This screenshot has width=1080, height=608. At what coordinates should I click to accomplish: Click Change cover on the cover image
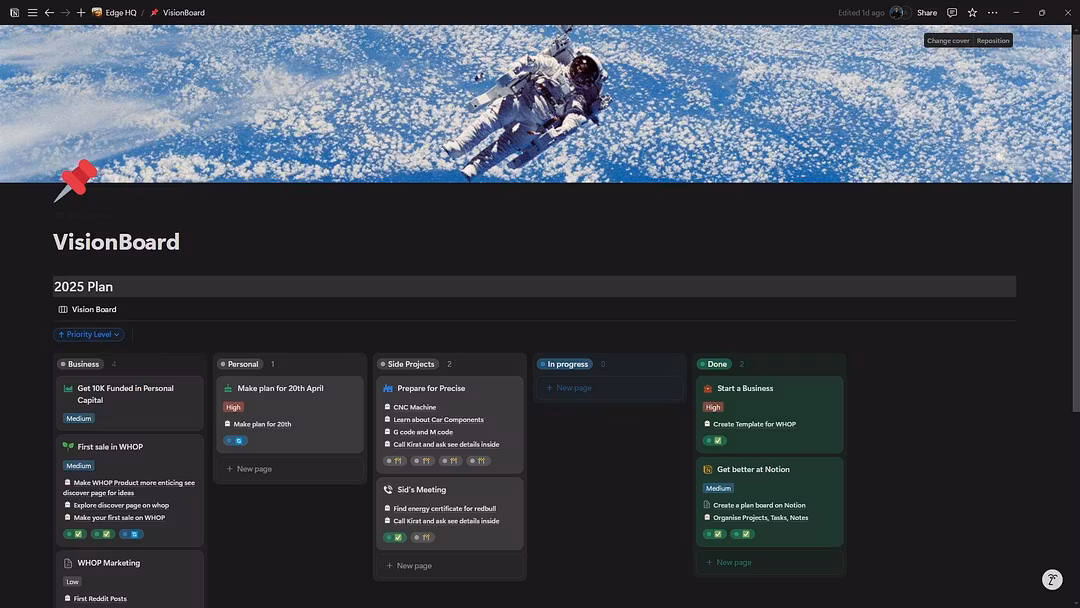pos(947,41)
